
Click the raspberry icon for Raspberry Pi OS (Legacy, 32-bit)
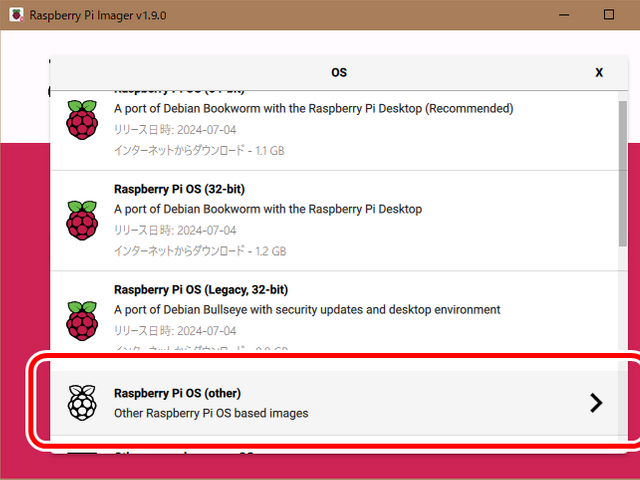[82, 321]
